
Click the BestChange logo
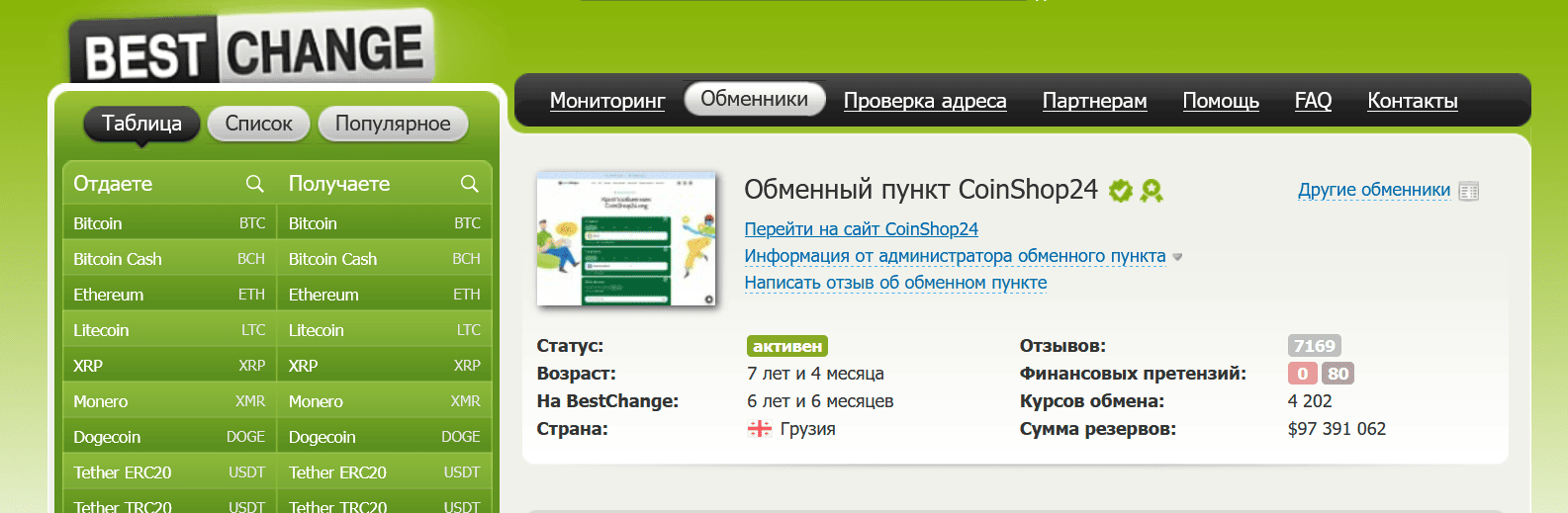[x=251, y=48]
